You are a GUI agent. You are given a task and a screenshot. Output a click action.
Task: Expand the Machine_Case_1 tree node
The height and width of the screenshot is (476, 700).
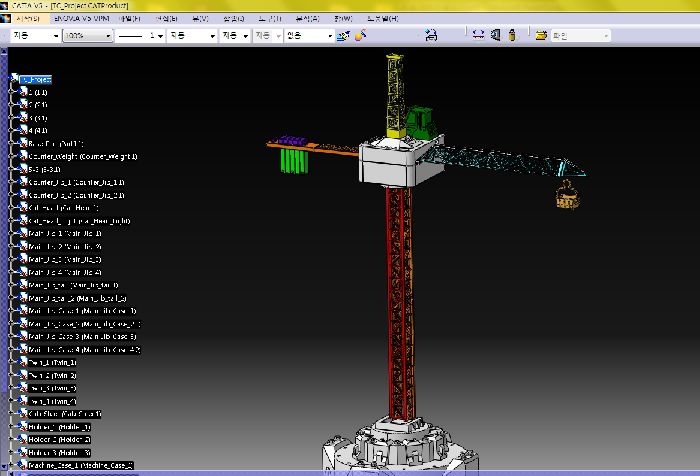[9, 465]
